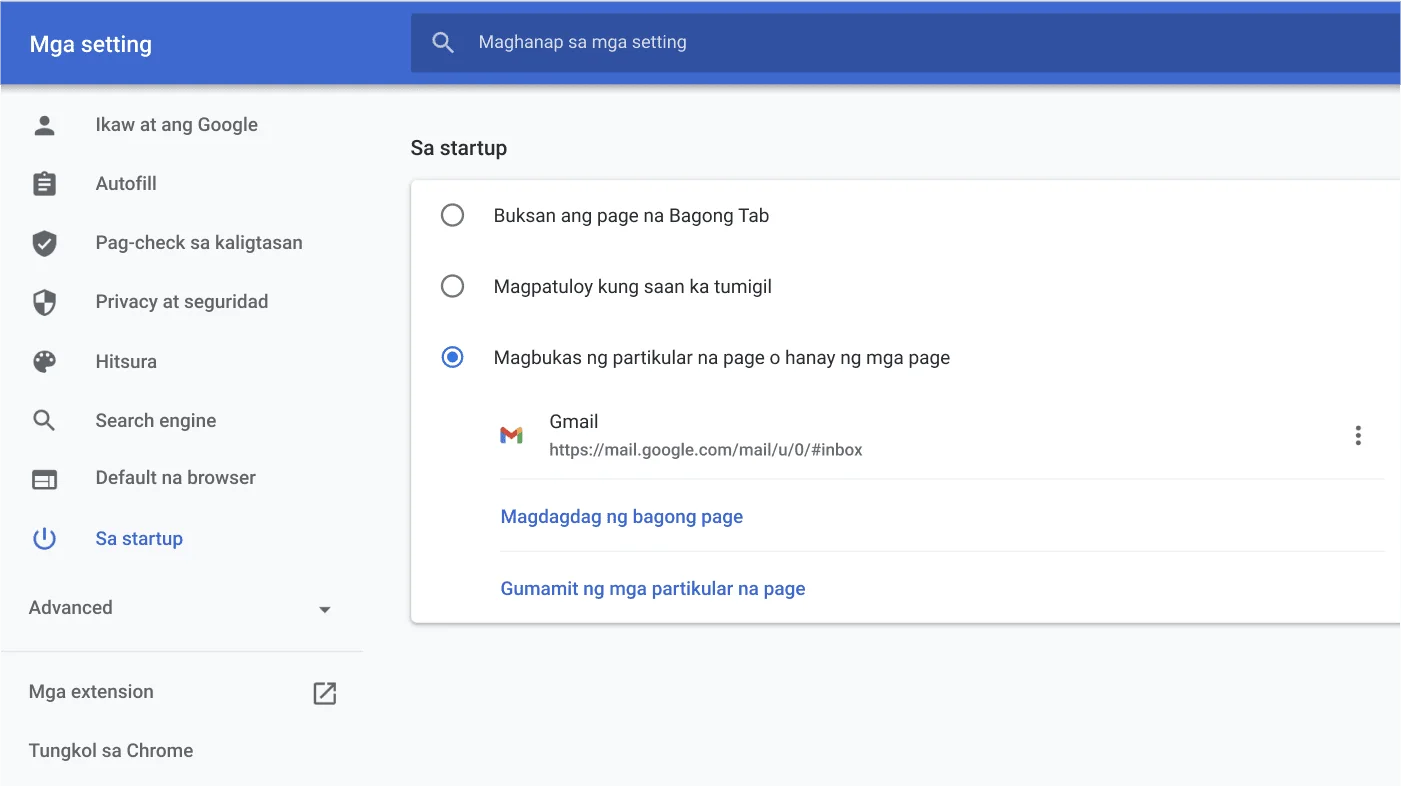Click the power icon next to Sa startup
1401x786 pixels.
click(44, 538)
